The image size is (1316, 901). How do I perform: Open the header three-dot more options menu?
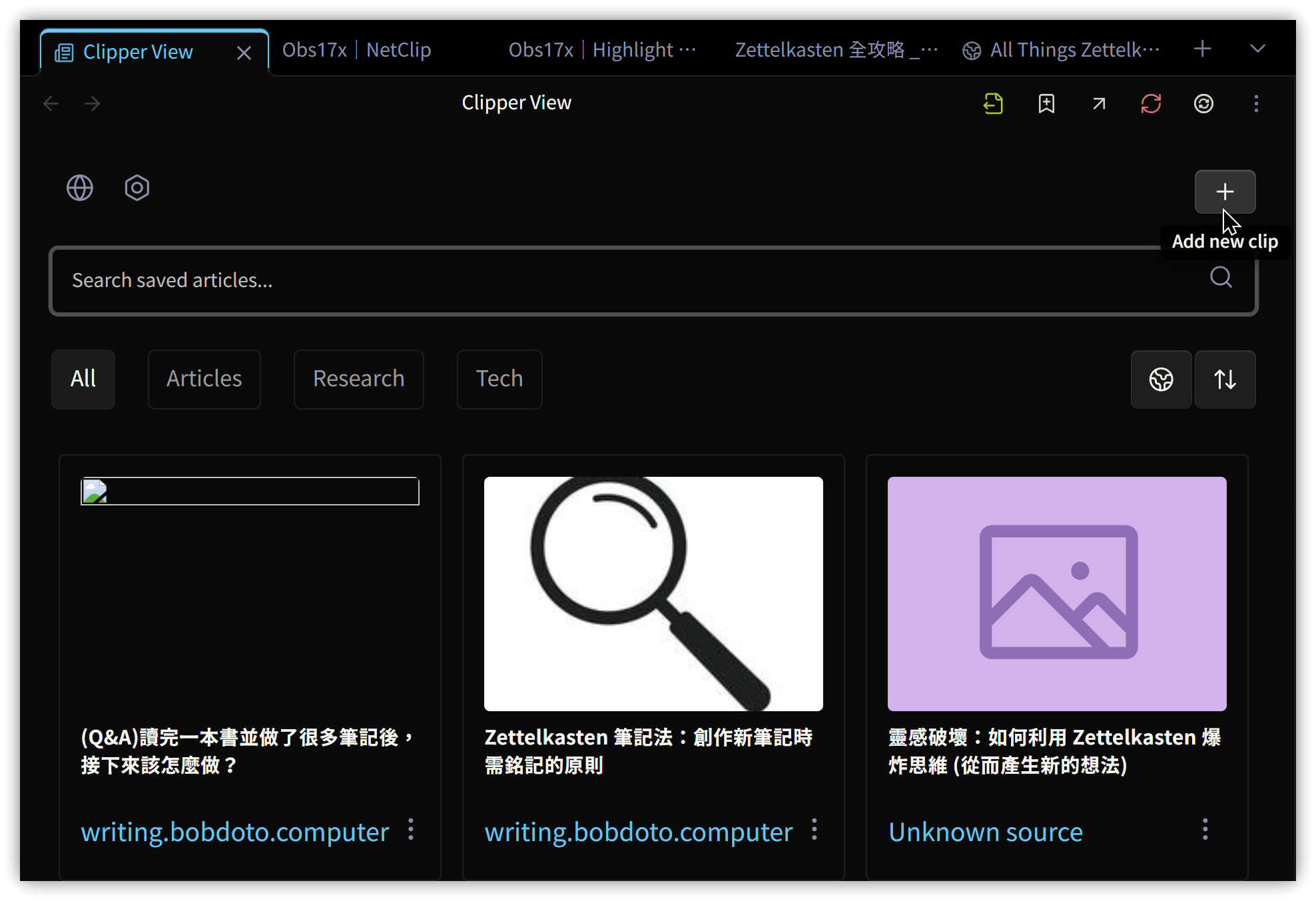click(1256, 104)
